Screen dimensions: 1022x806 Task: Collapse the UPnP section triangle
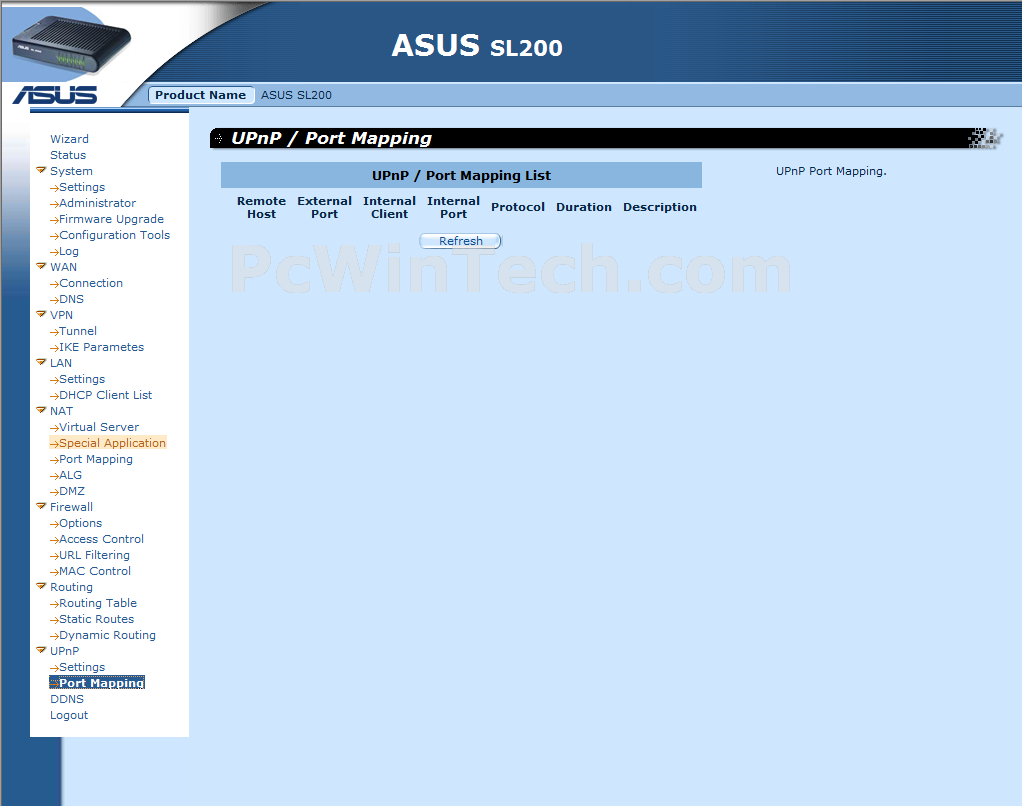[41, 650]
